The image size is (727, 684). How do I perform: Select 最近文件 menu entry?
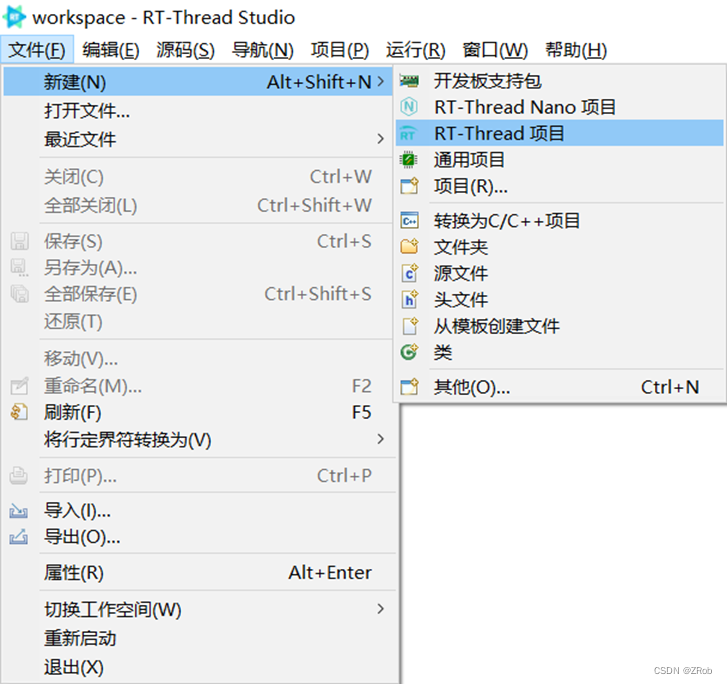tap(198, 139)
